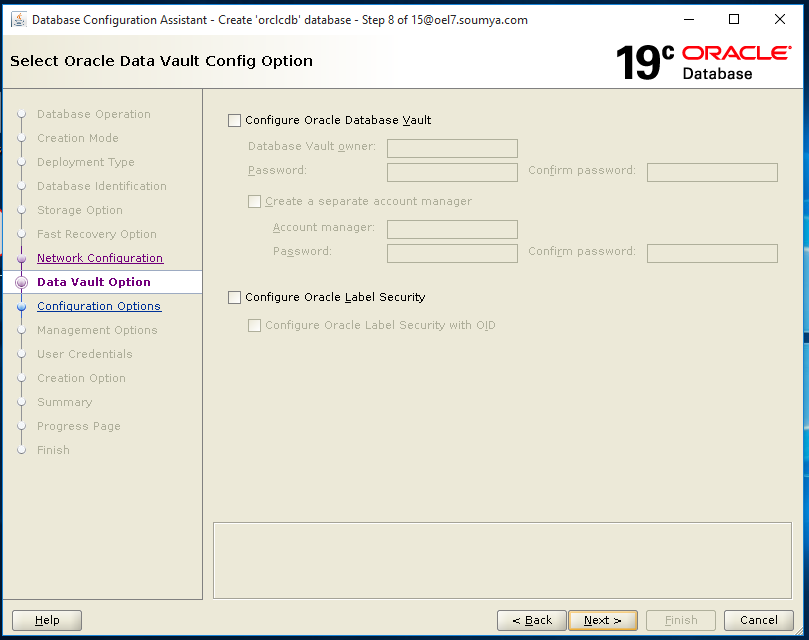Viewport: 809px width, 640px height.
Task: Click the Network Configuration step bullet
Action: [22, 258]
